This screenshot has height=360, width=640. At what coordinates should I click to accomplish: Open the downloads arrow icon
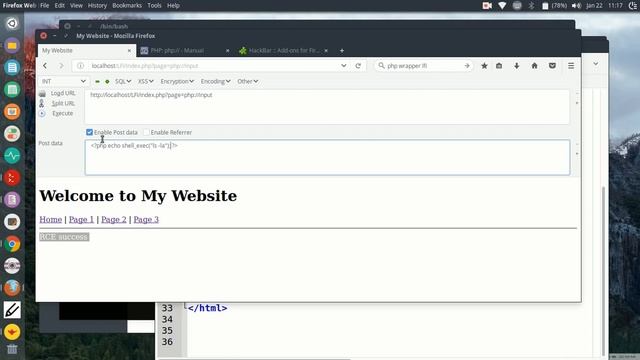pos(516,66)
